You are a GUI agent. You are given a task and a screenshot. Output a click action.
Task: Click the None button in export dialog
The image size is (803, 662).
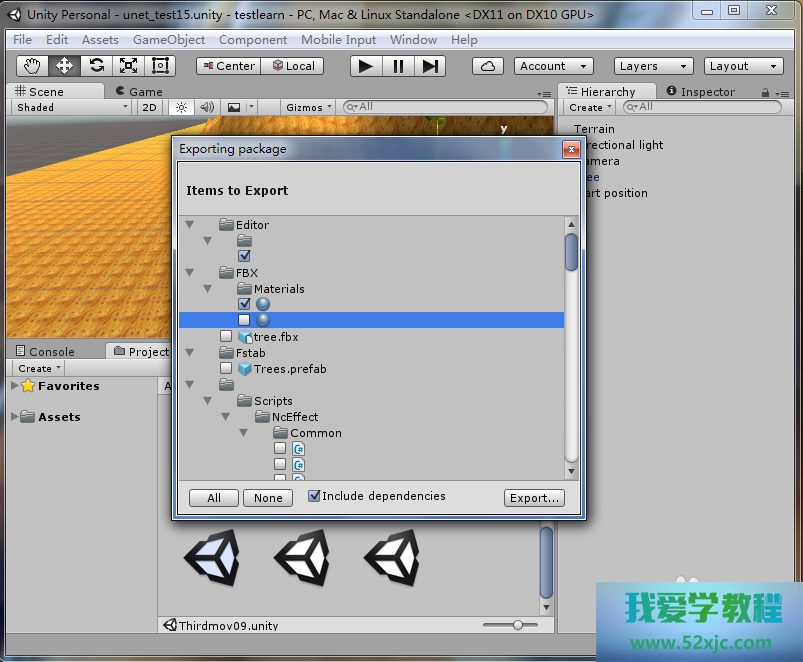pos(268,498)
